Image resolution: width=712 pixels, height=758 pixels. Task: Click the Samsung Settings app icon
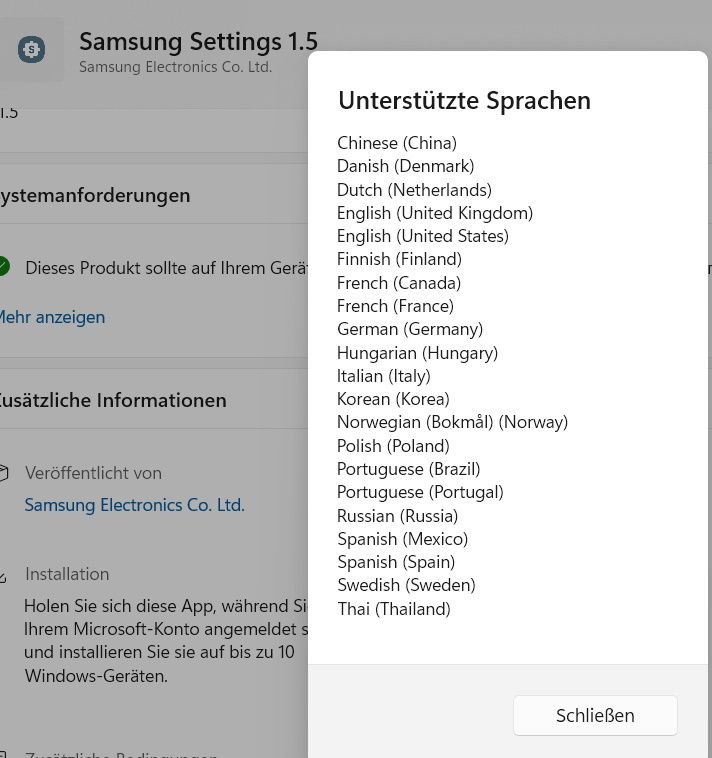[32, 49]
